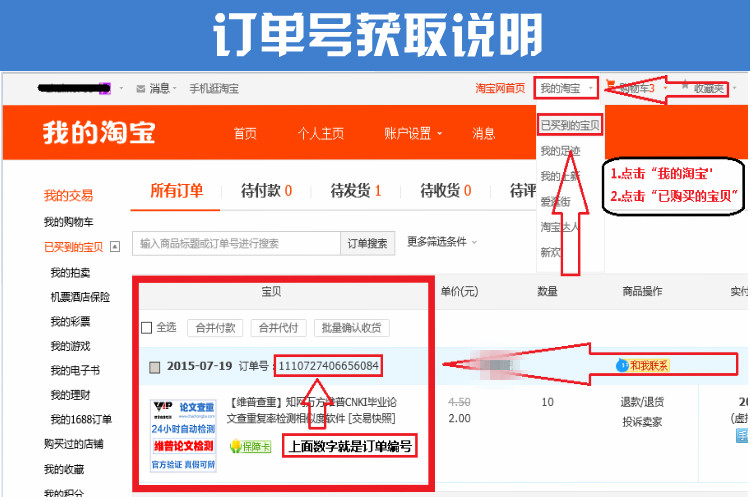750x500 pixels.
Task: Click the 退款/退货 link
Action: click(x=642, y=402)
